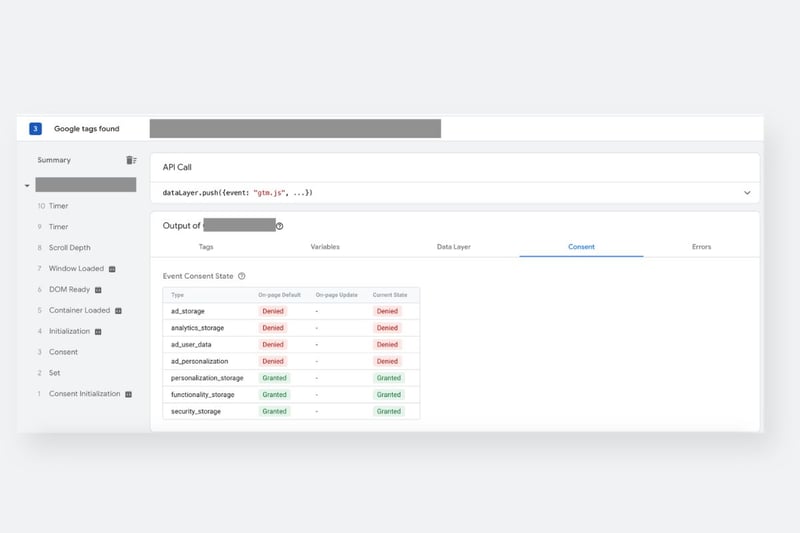Select the Summary item in the sidebar
This screenshot has width=800, height=533.
[x=54, y=160]
